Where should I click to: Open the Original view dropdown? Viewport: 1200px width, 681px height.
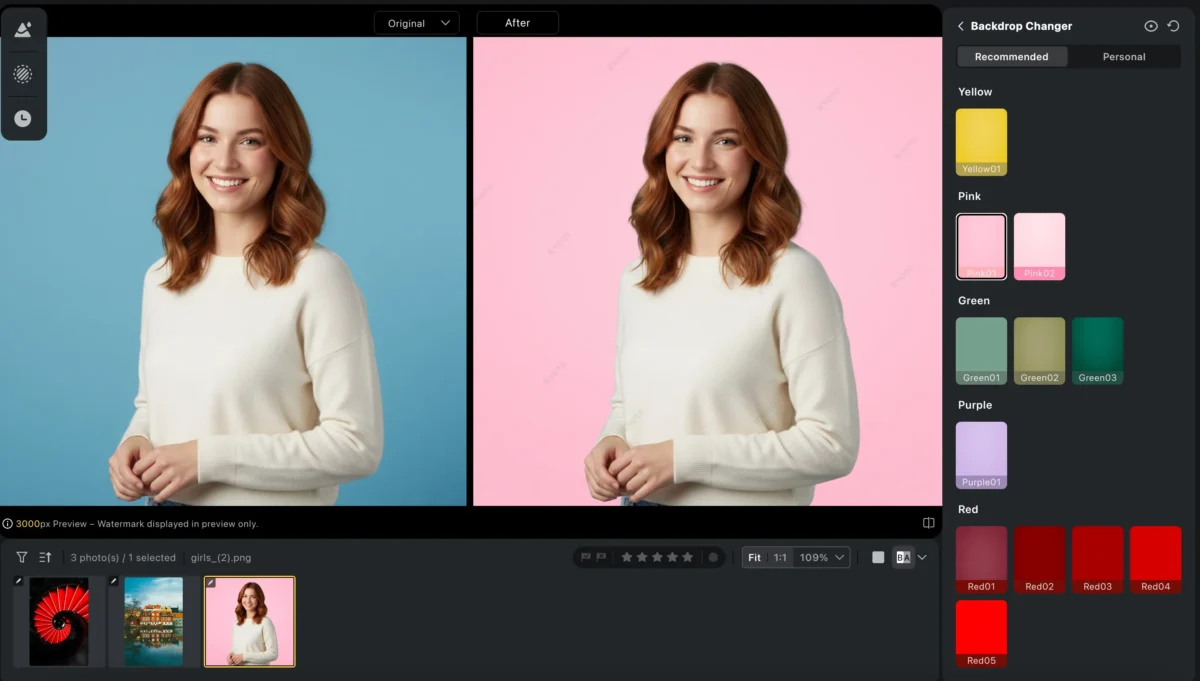pos(417,23)
